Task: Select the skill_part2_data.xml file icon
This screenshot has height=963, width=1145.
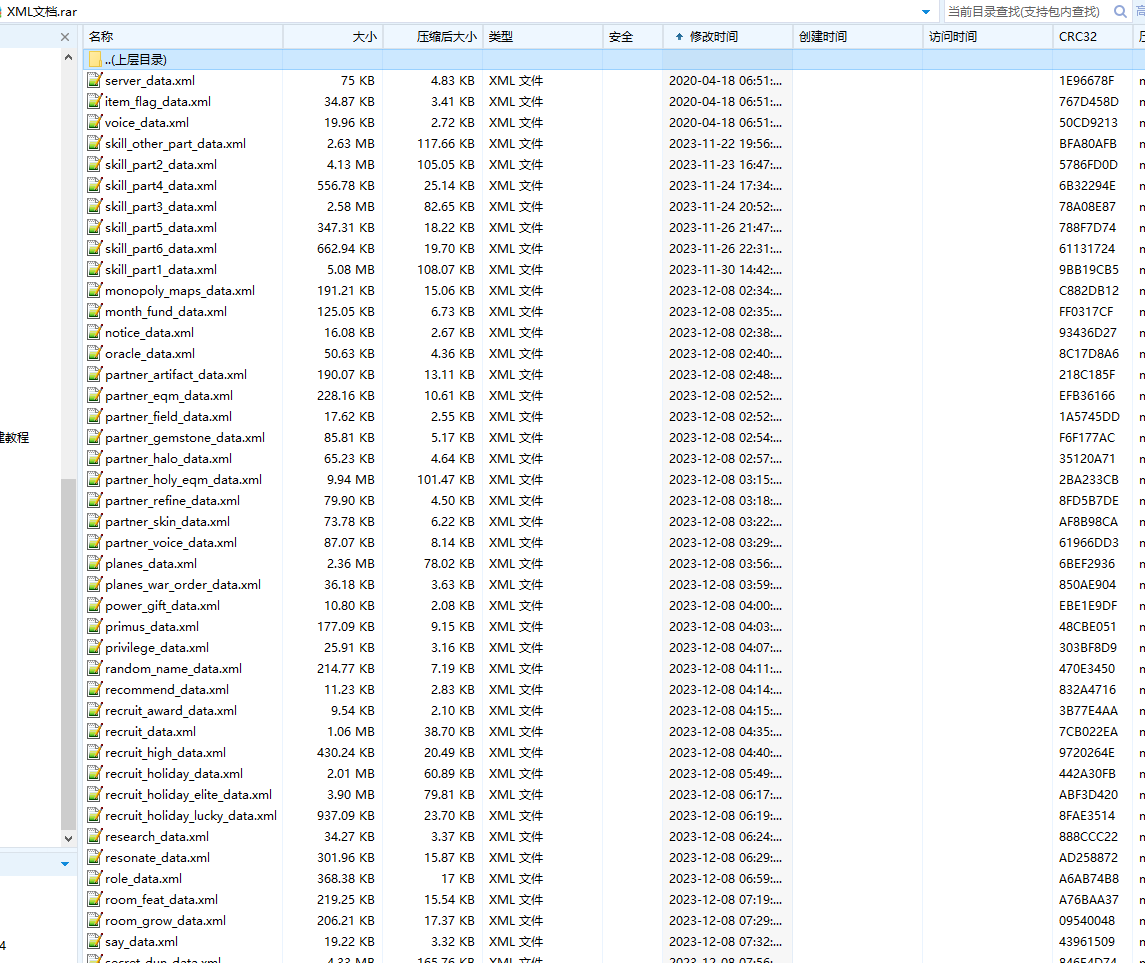Action: 95,164
